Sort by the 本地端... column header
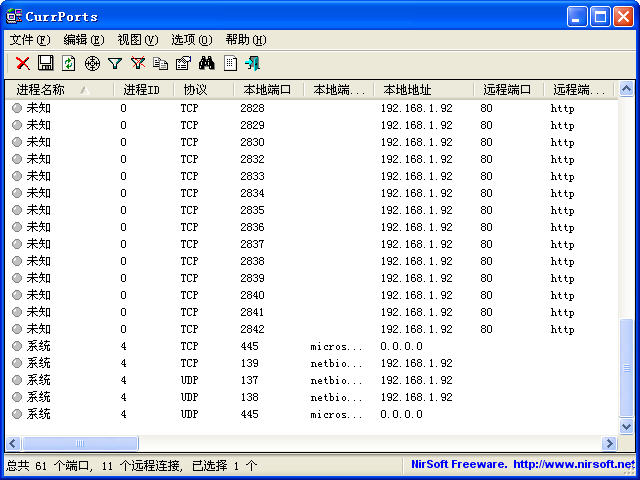 339,89
